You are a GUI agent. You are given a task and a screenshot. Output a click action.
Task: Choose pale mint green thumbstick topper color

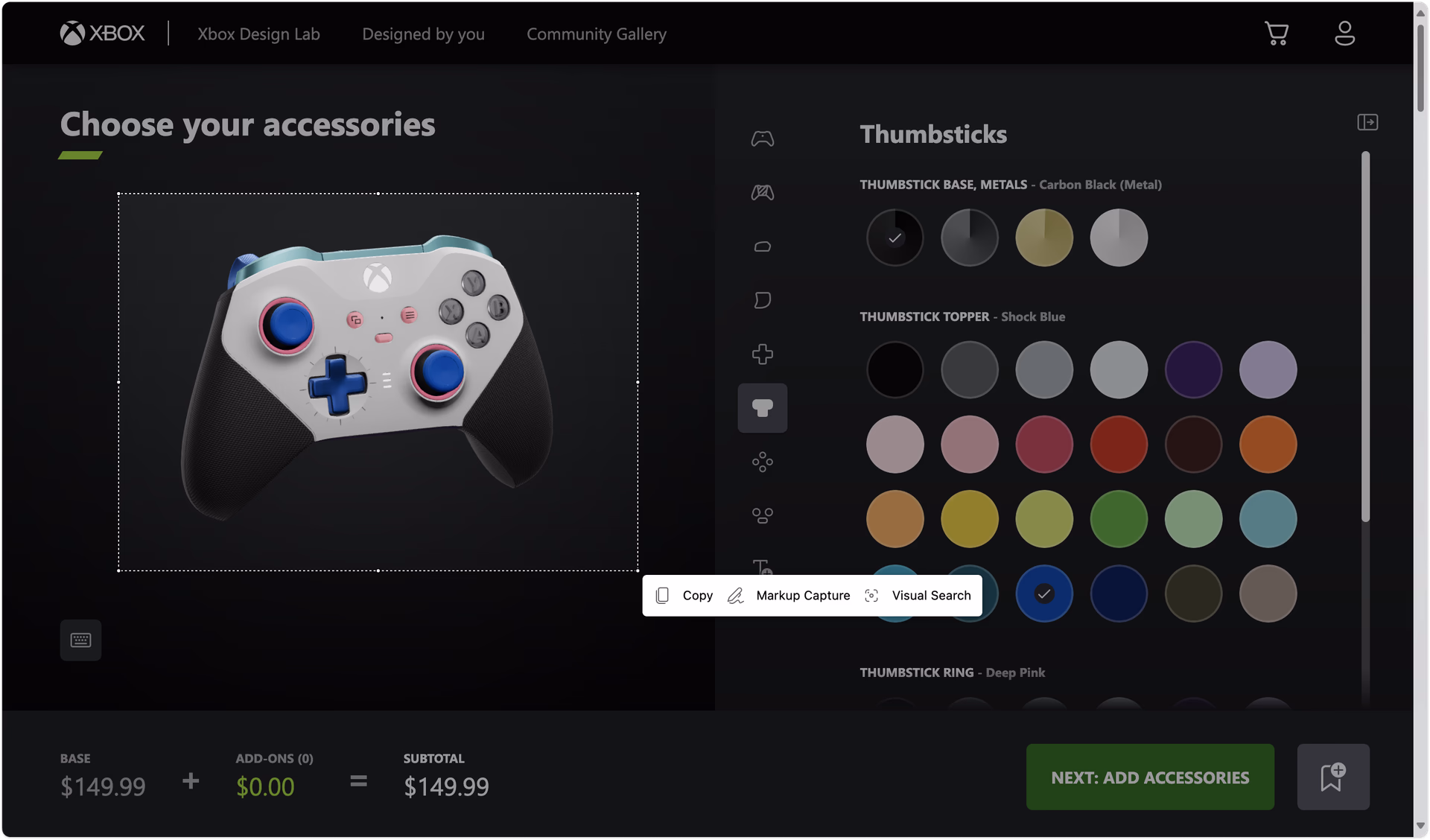click(1193, 519)
